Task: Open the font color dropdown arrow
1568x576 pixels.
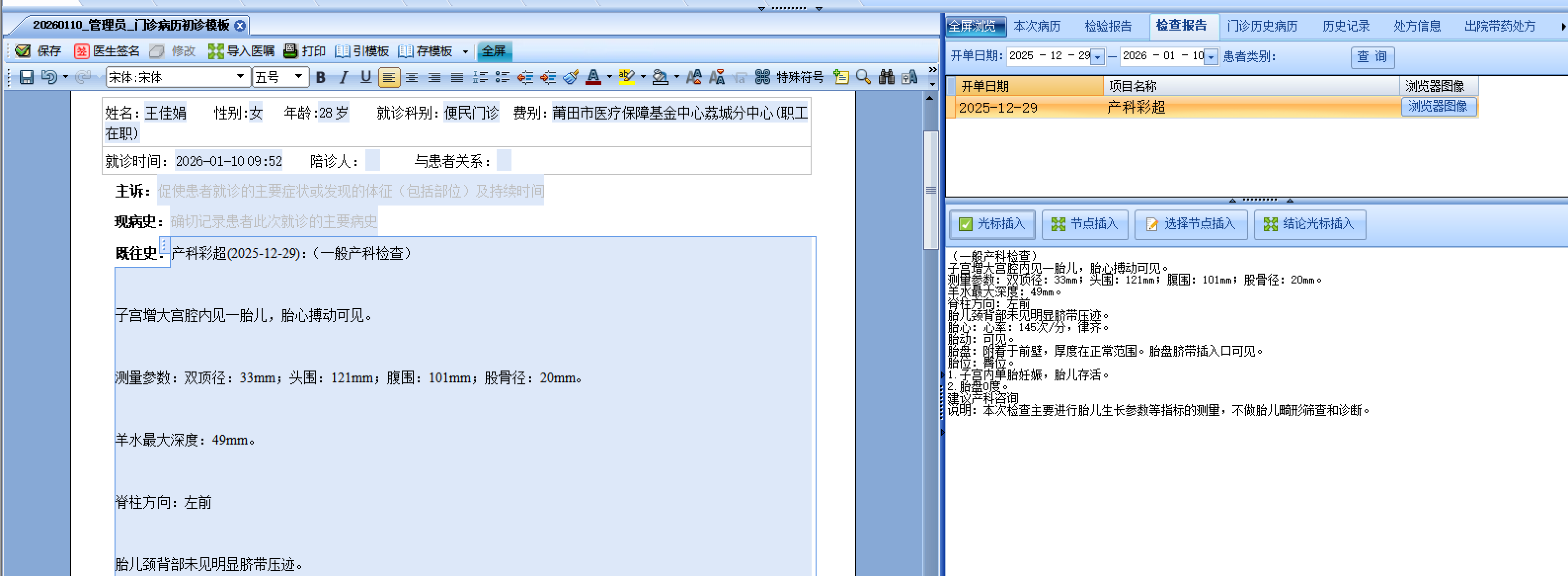Action: (x=609, y=78)
